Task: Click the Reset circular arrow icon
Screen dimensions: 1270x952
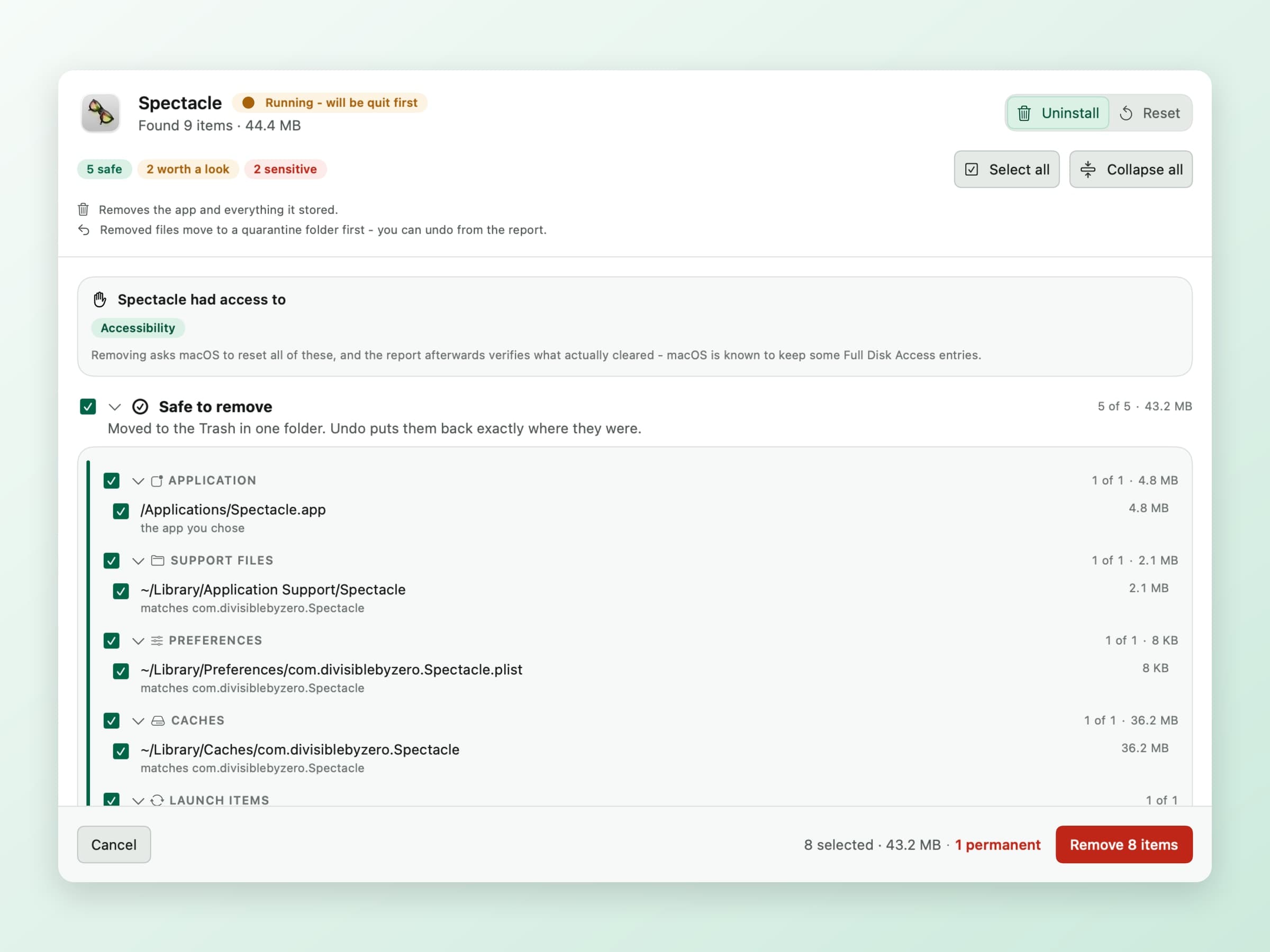Action: pyautogui.click(x=1126, y=113)
